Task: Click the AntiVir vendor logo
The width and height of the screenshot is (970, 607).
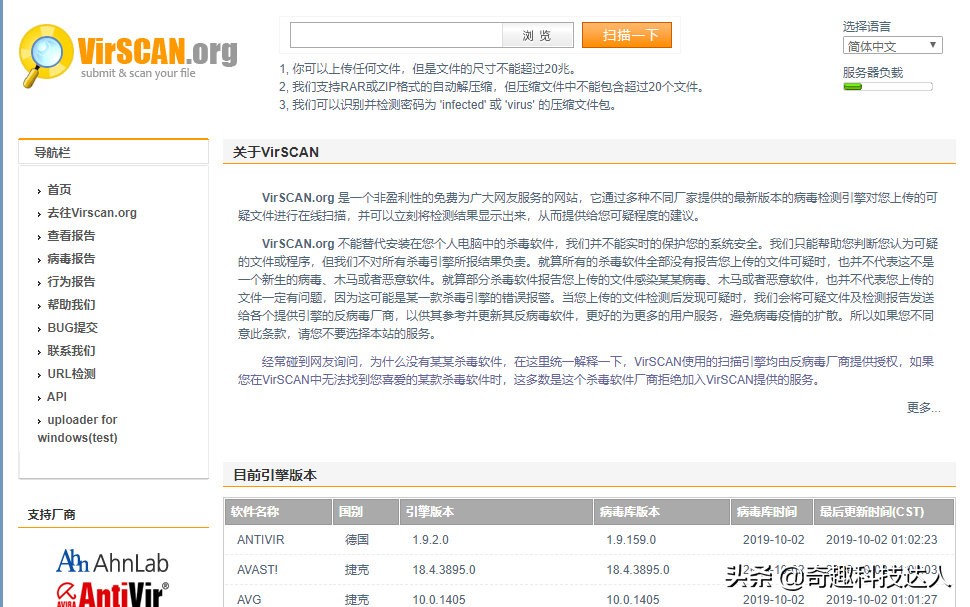Action: tap(113, 594)
